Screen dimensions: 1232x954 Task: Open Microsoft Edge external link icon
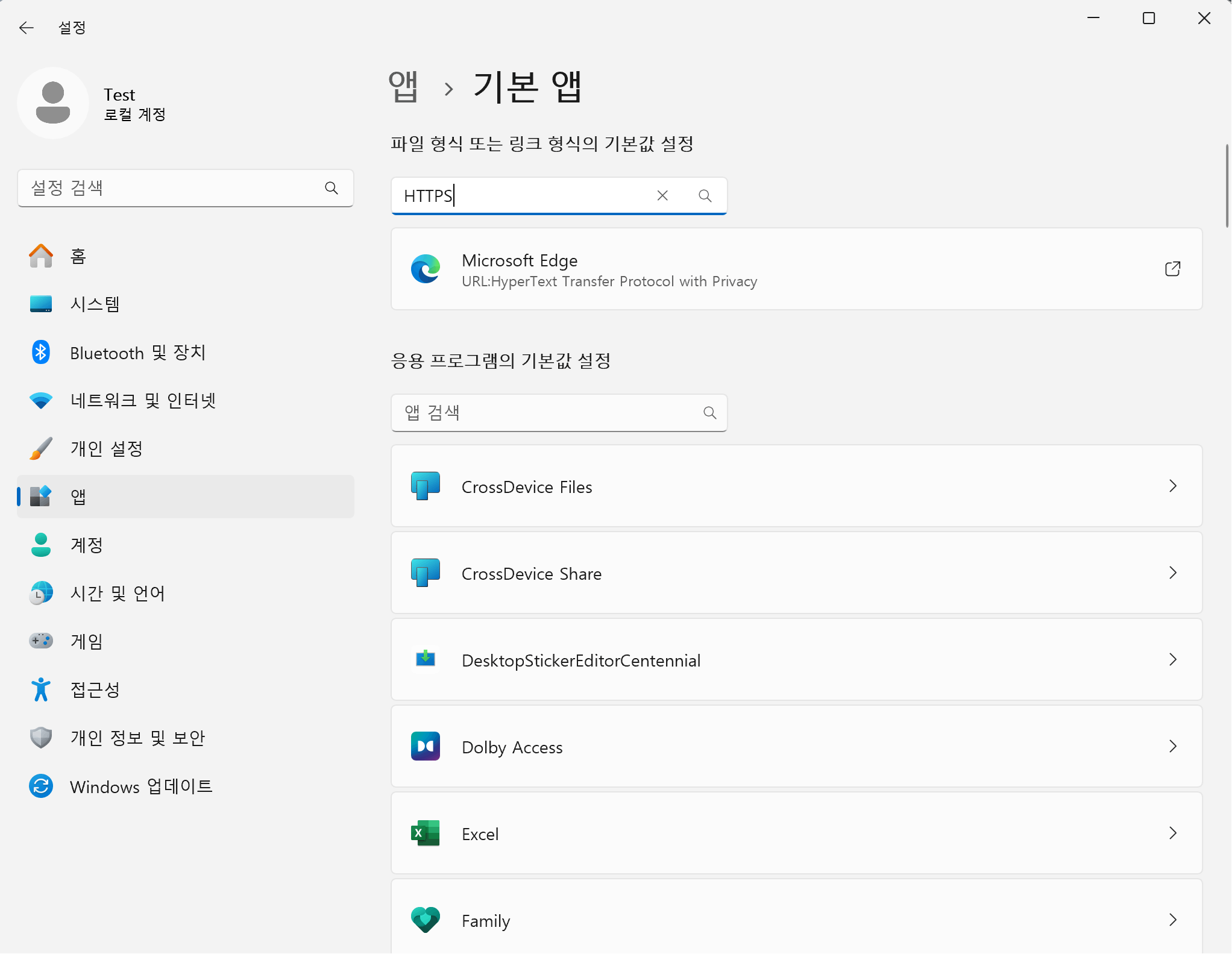(1172, 269)
